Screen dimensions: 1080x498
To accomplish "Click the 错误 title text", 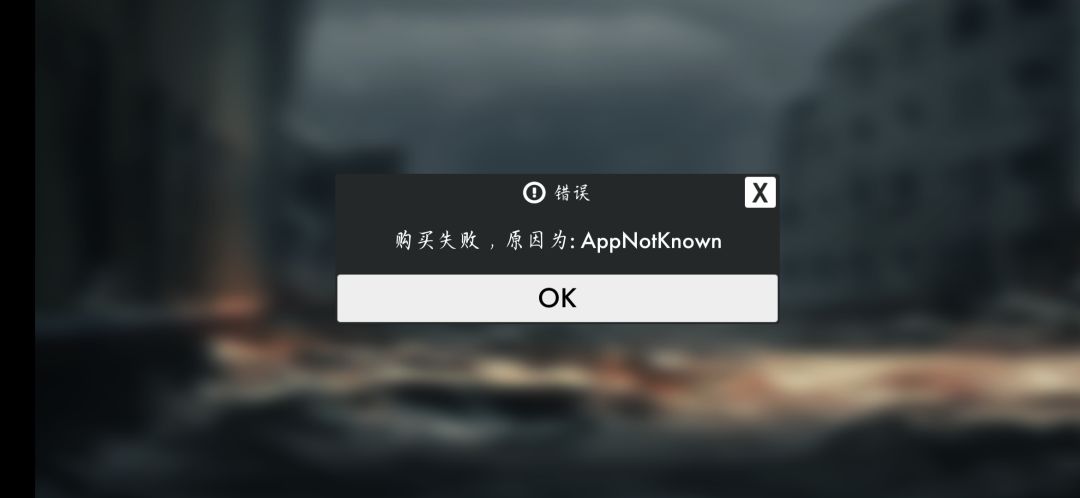I will coord(572,193).
